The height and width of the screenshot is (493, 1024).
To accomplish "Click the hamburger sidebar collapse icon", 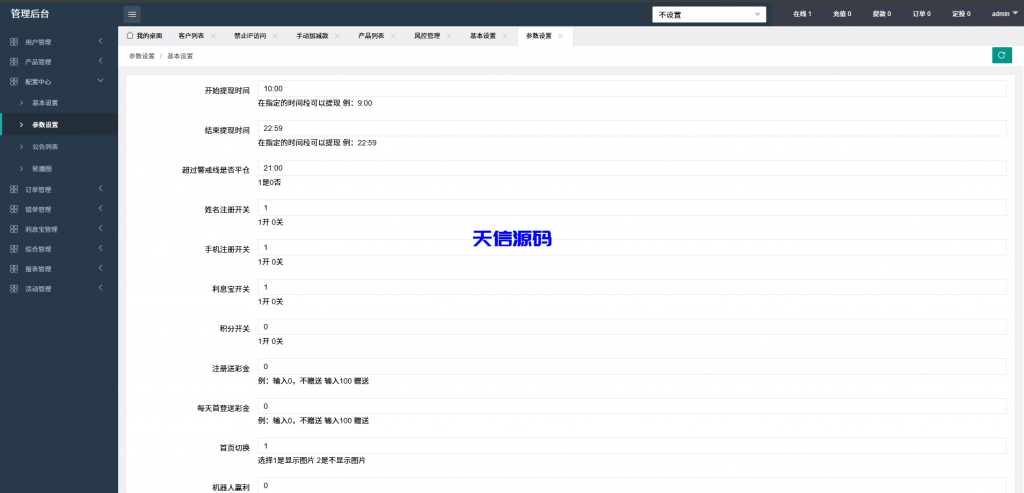I will click(x=132, y=14).
